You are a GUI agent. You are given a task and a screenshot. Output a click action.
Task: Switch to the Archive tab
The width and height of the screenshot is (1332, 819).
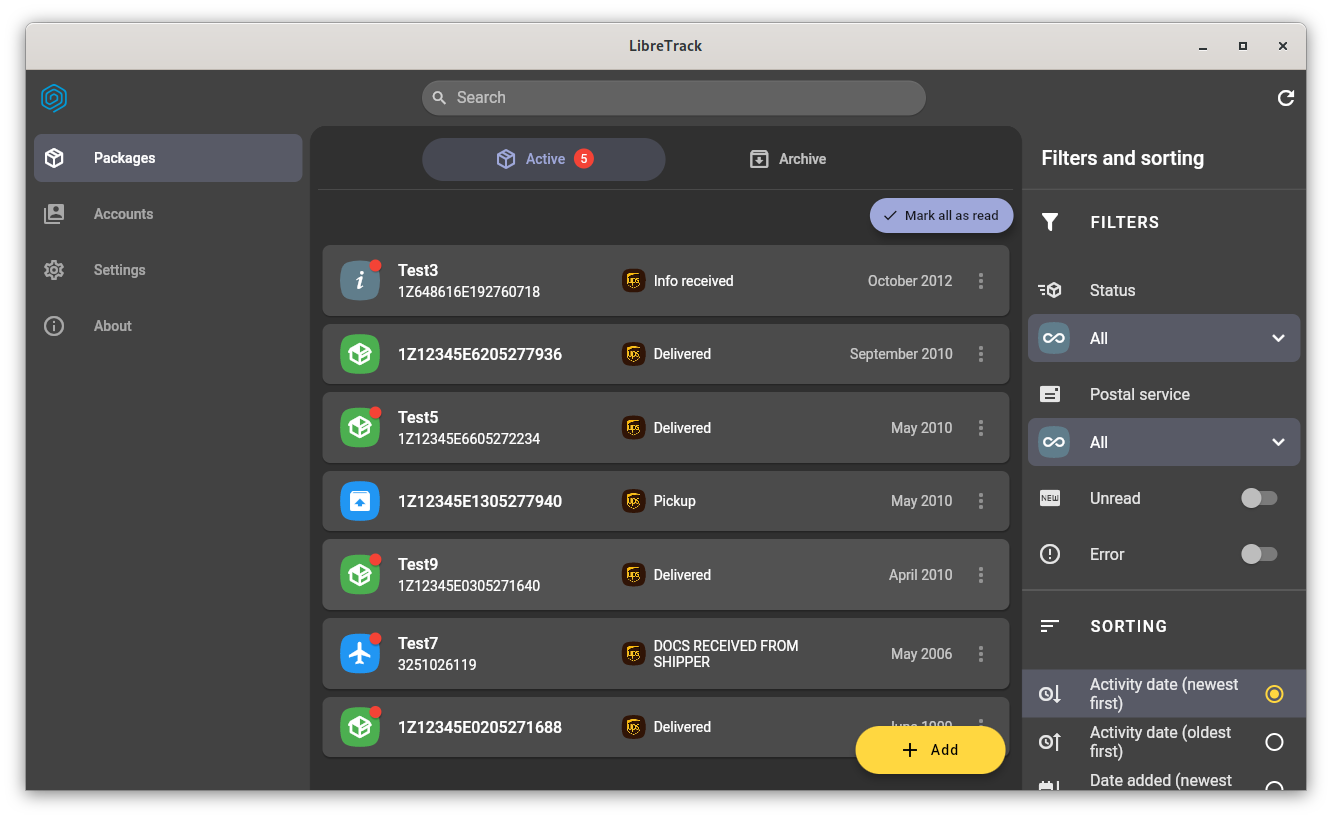pyautogui.click(x=788, y=159)
